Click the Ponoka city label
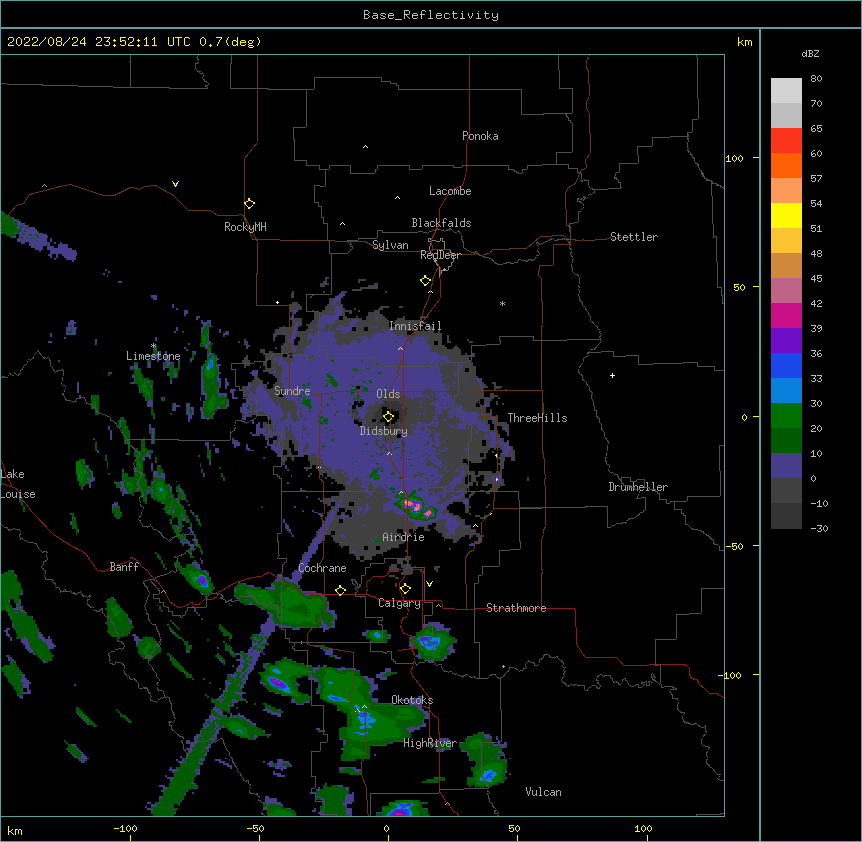The width and height of the screenshot is (862, 842). pyautogui.click(x=480, y=136)
